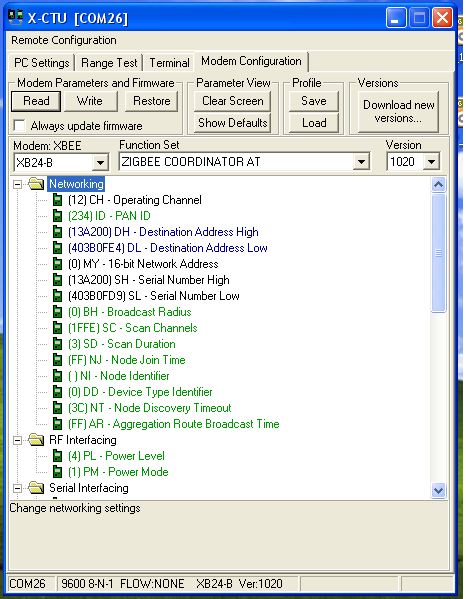Click the Restore button
This screenshot has width=466, height=599.
(x=151, y=101)
